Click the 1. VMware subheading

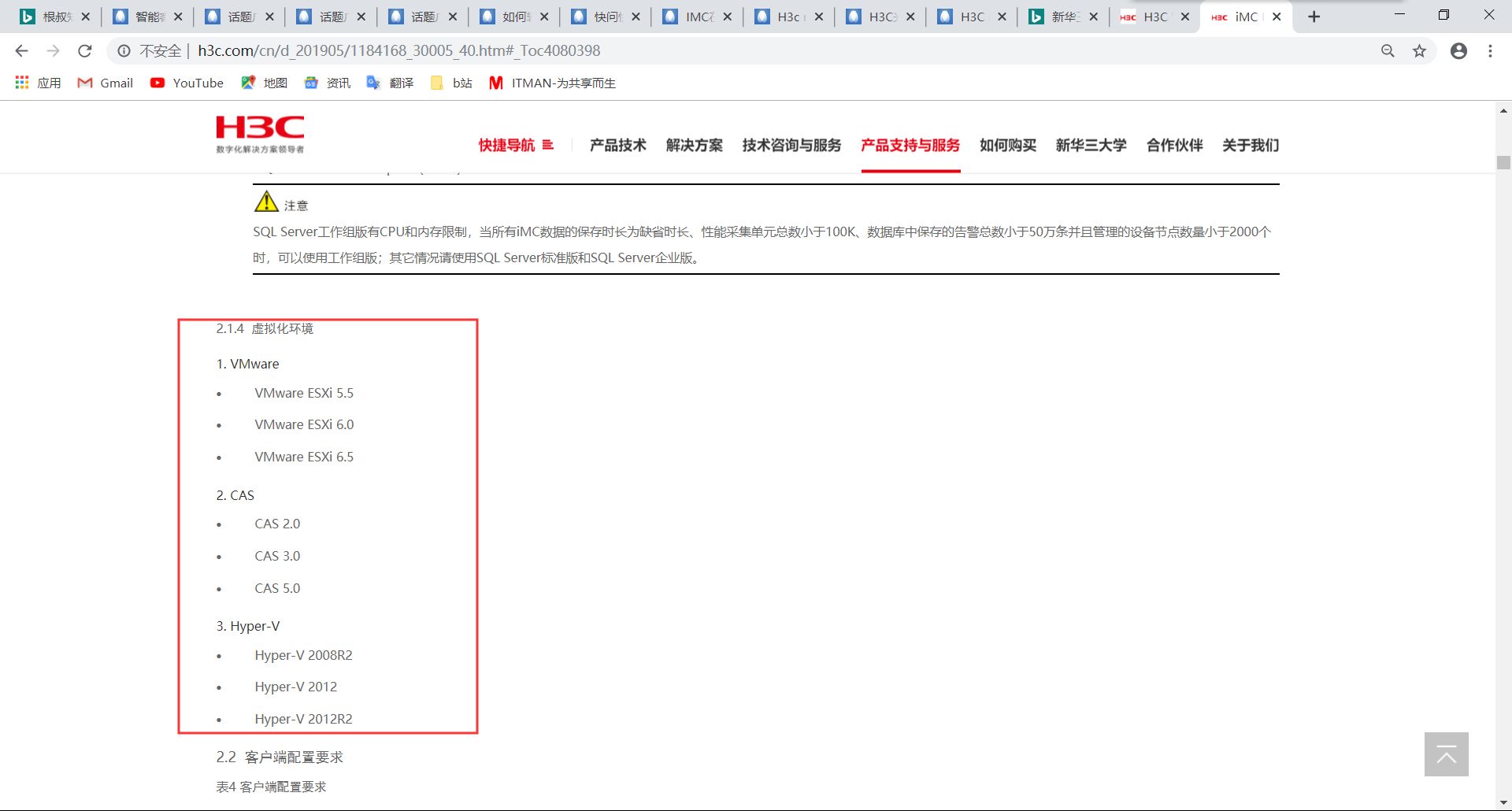247,364
